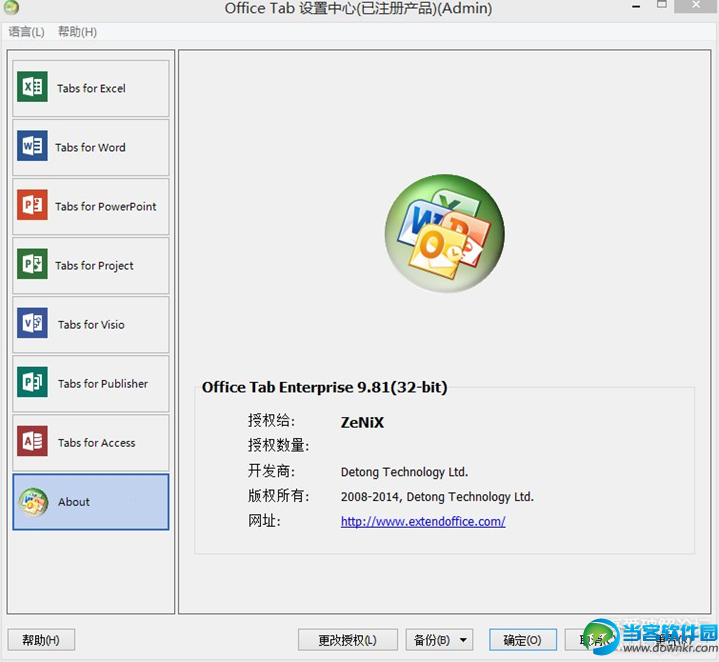This screenshot has height=662, width=719.
Task: Click Office Tab Enterprise 9.81(32-bit) heading
Action: [x=325, y=387]
